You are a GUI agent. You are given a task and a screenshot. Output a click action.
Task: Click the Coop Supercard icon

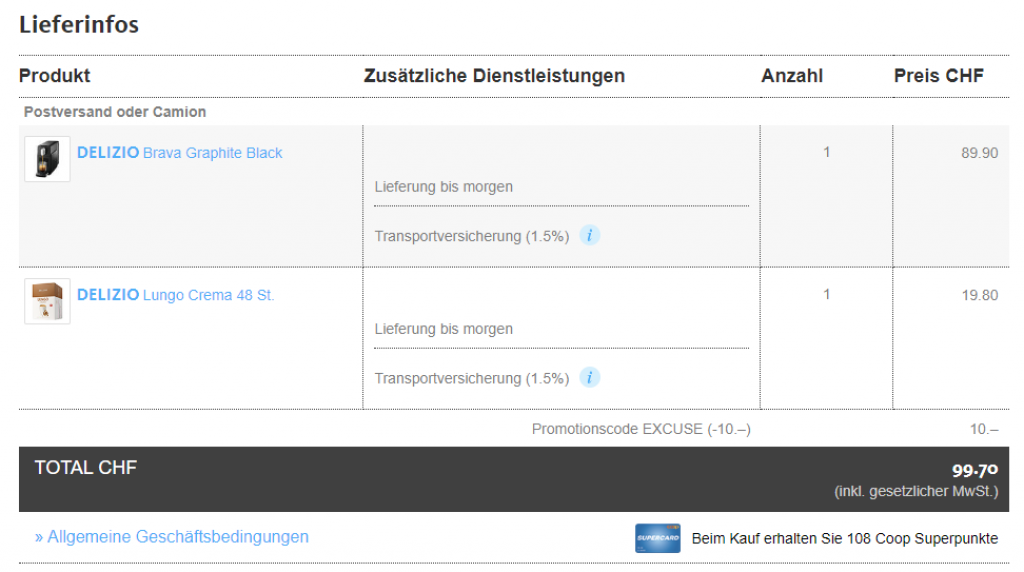click(657, 538)
